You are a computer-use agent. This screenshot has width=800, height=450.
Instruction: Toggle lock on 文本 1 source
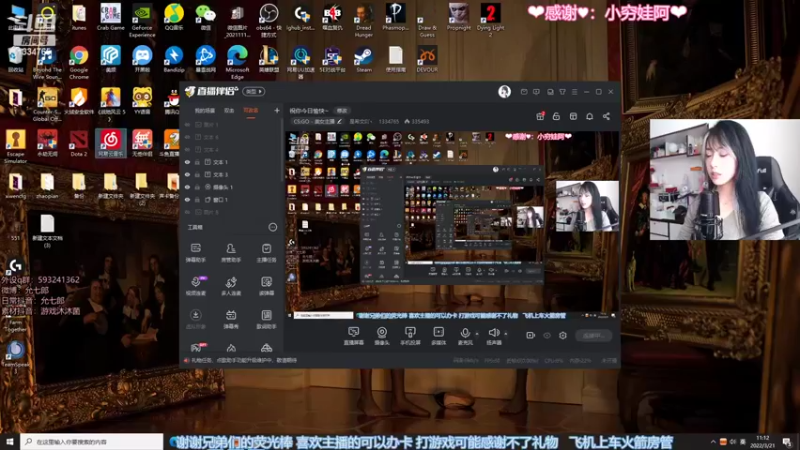coord(197,162)
